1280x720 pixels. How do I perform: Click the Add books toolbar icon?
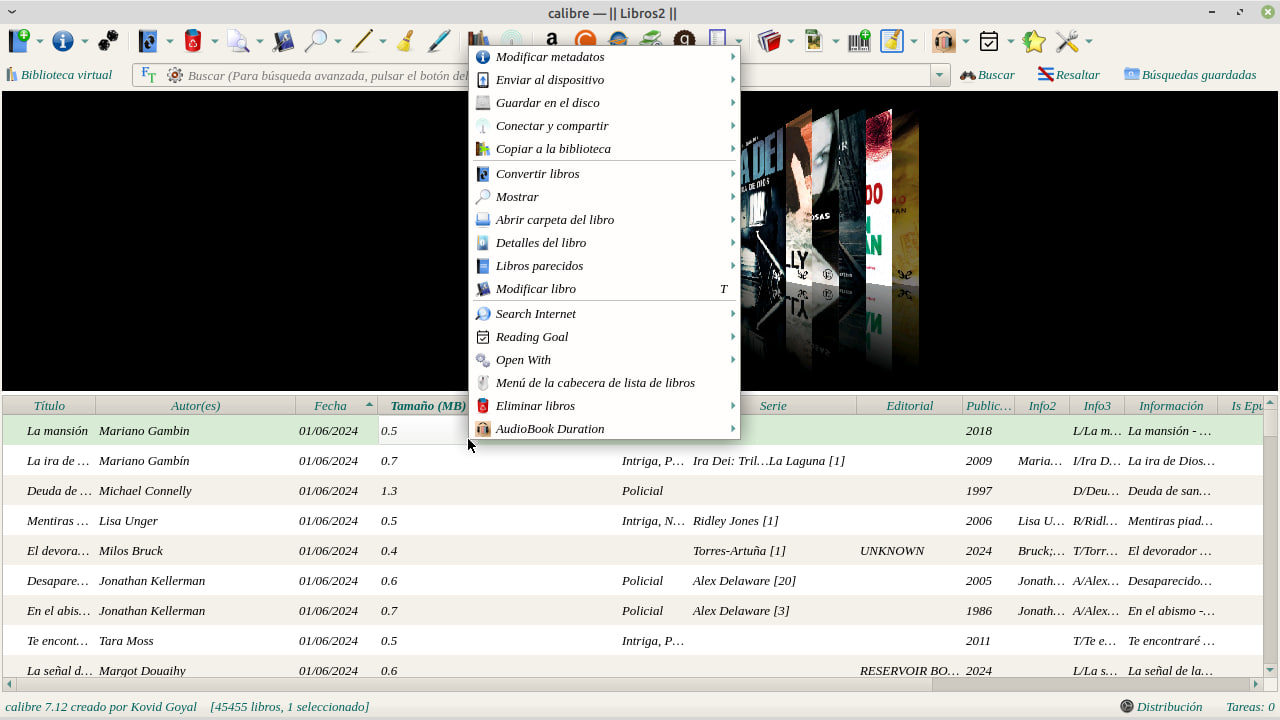pyautogui.click(x=19, y=41)
